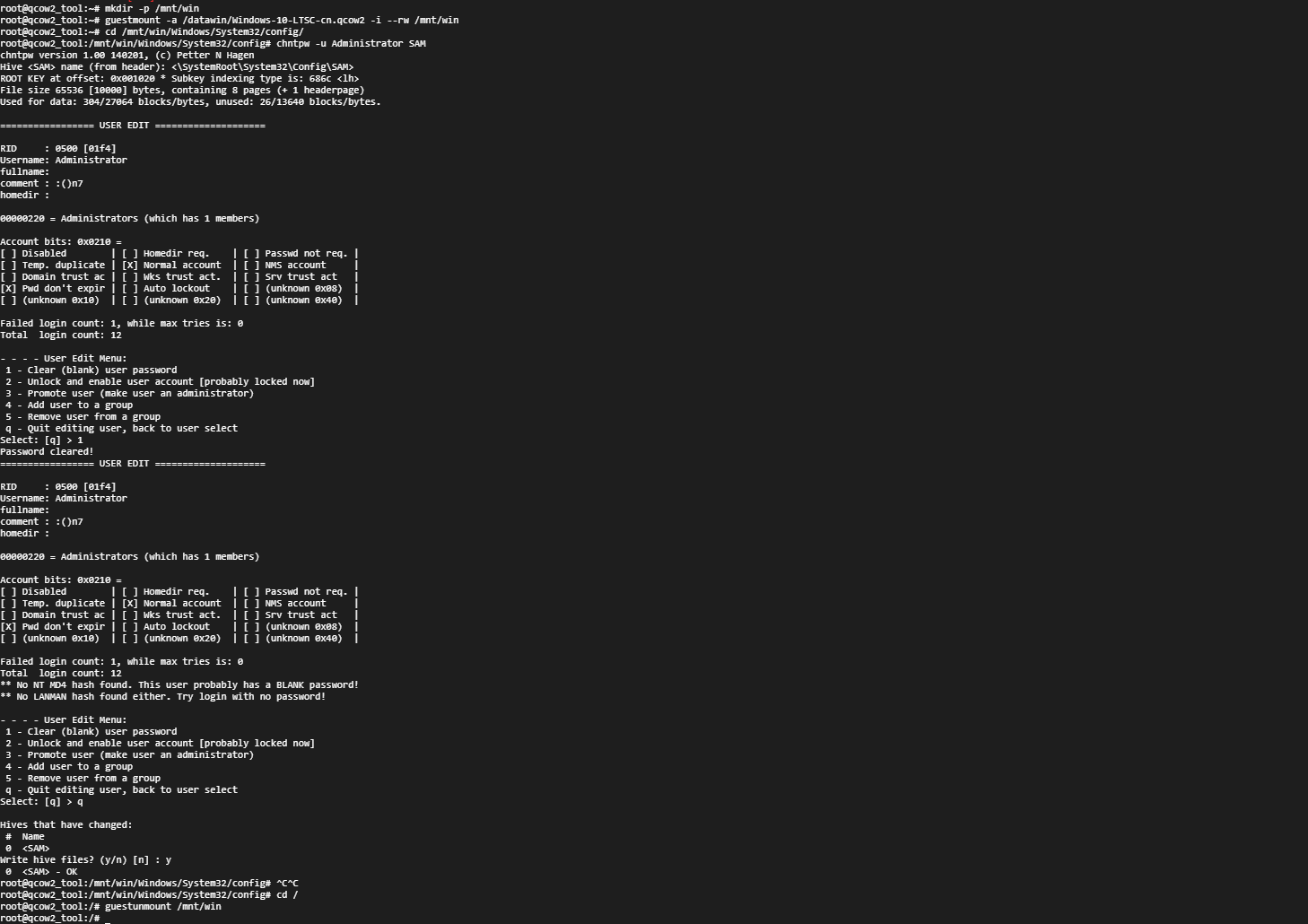Click the 'No NT MD4 hash found' warning
The height and width of the screenshot is (924, 1308).
(x=179, y=684)
